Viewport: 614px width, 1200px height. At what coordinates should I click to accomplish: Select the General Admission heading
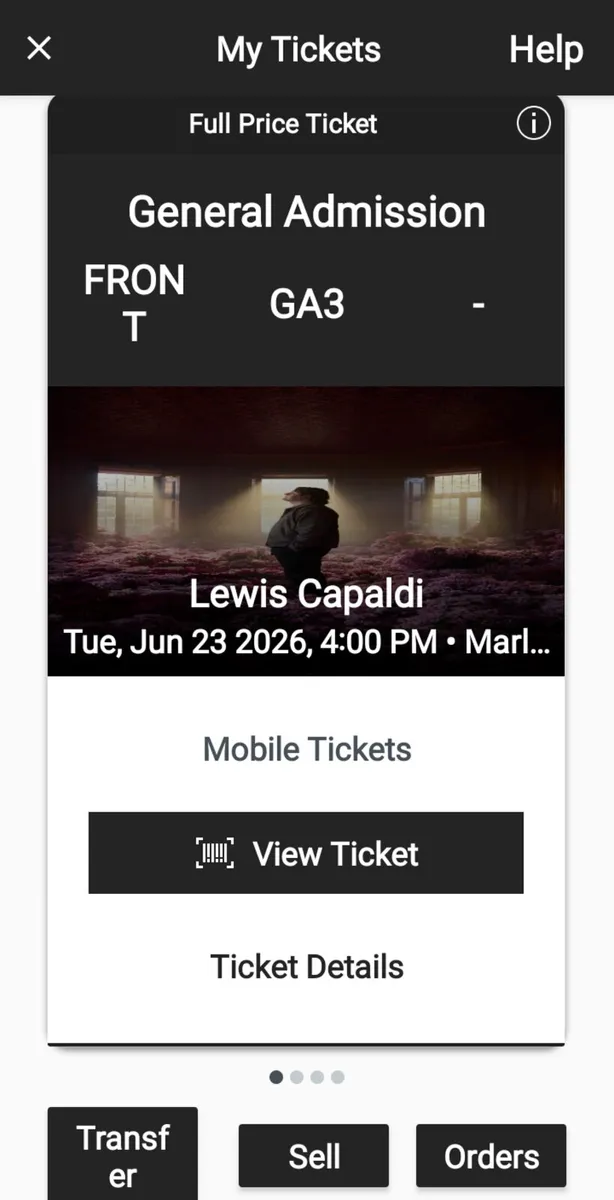pyautogui.click(x=306, y=212)
